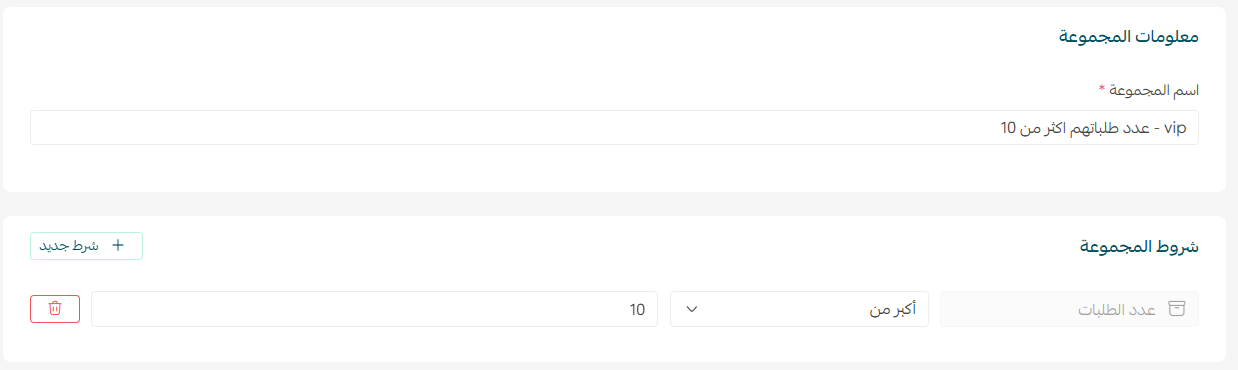
Task: Click the vip text inside the name field
Action: [x=1175, y=128]
